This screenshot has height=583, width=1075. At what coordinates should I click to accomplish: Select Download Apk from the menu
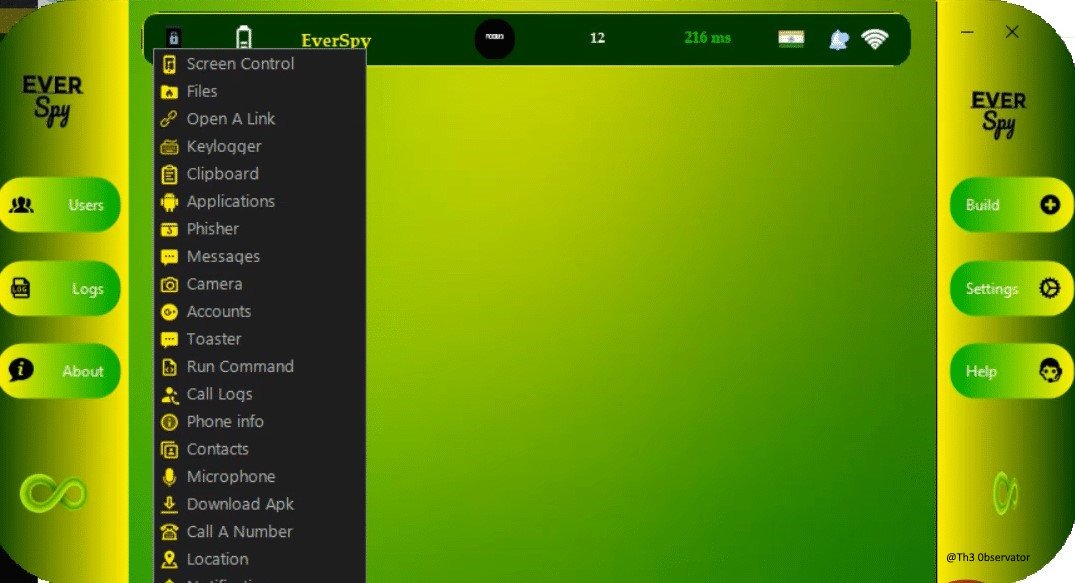click(240, 504)
